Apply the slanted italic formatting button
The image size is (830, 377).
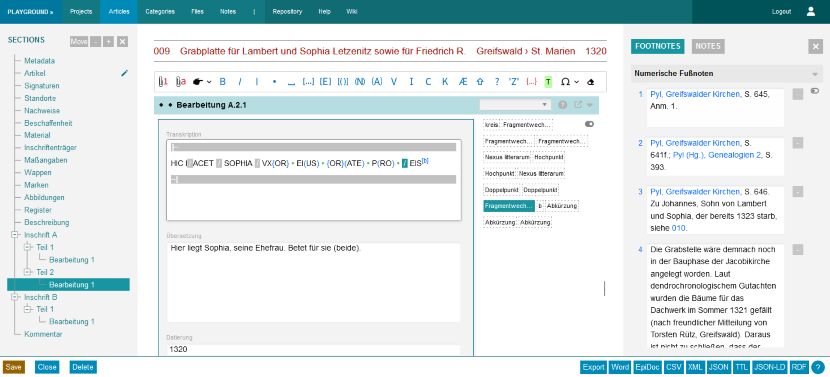click(239, 82)
